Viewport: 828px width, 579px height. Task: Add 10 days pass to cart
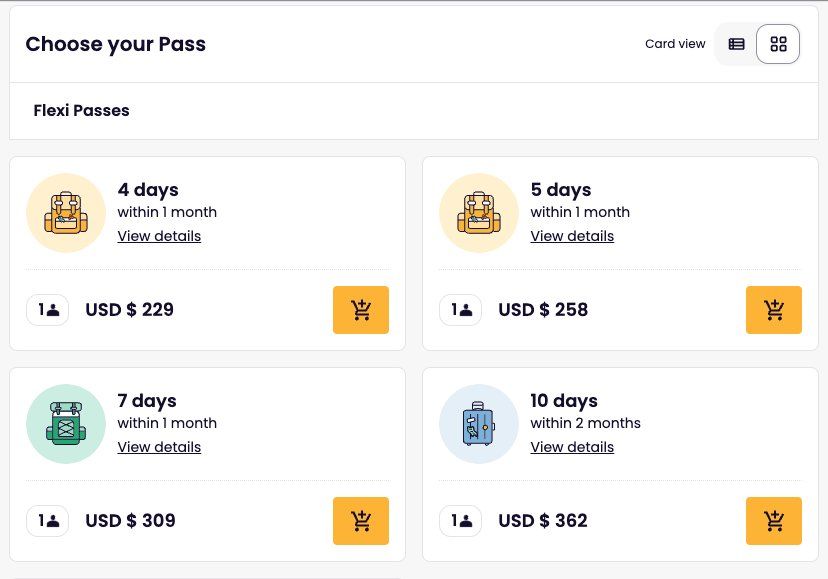pos(774,521)
